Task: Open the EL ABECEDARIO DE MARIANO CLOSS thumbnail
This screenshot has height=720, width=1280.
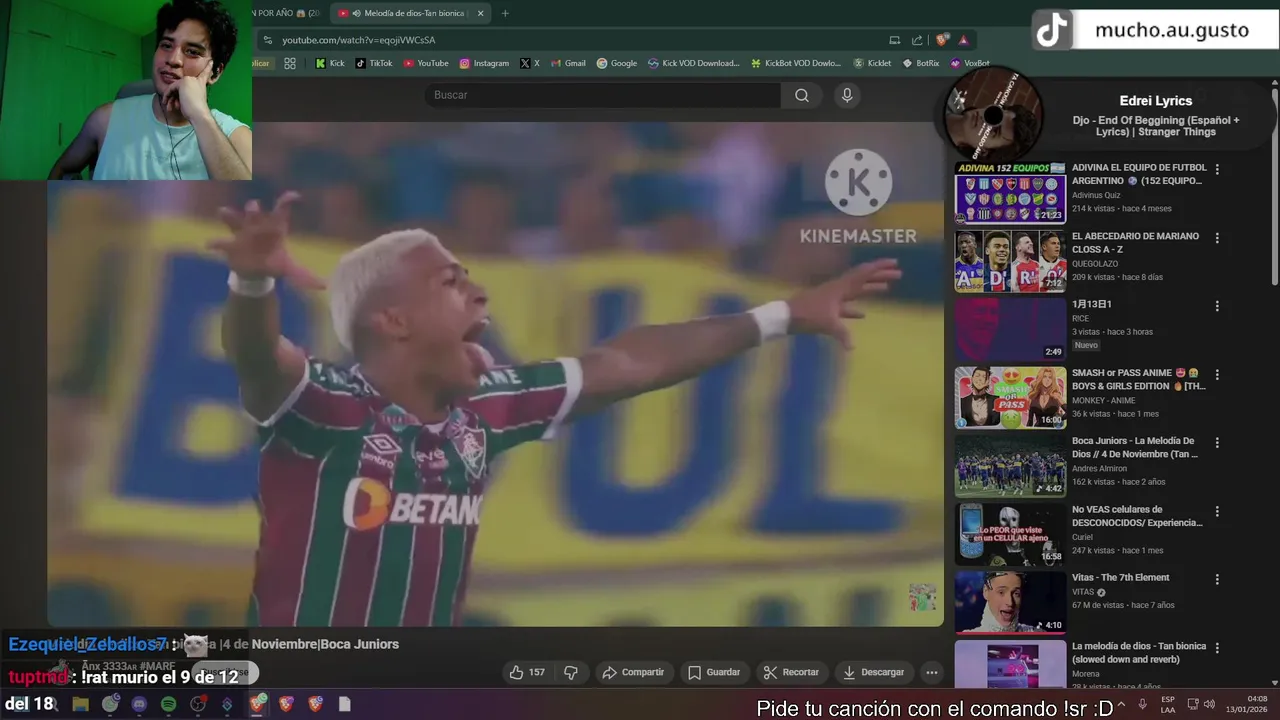Action: (x=1010, y=261)
